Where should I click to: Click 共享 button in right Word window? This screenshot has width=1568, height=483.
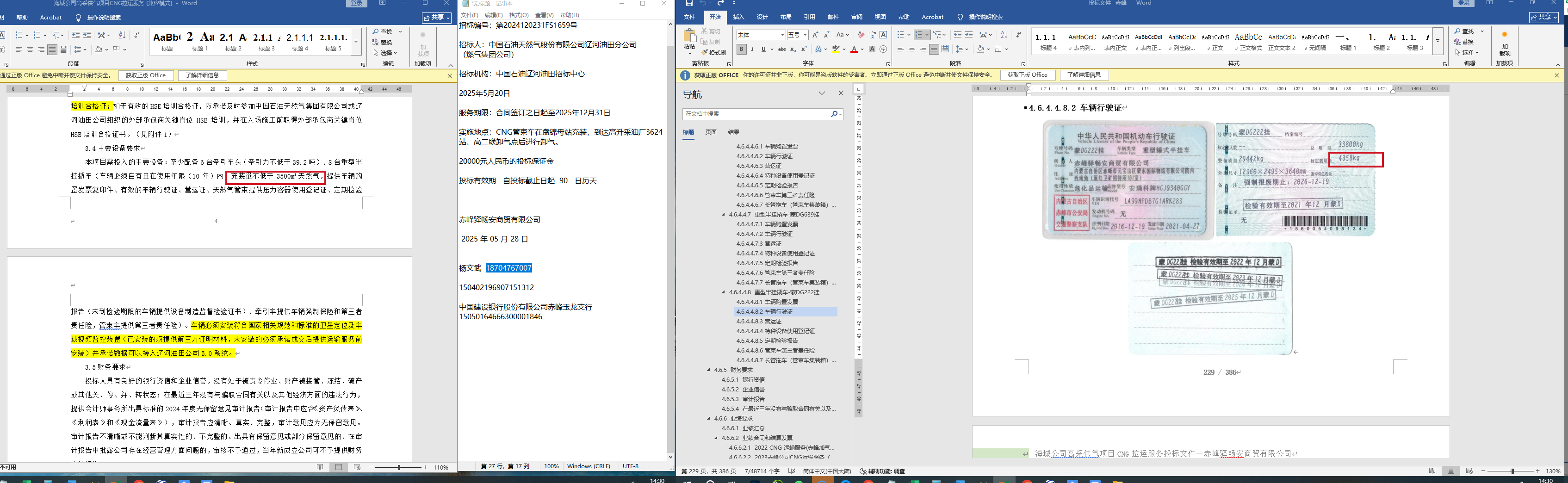(x=1543, y=17)
